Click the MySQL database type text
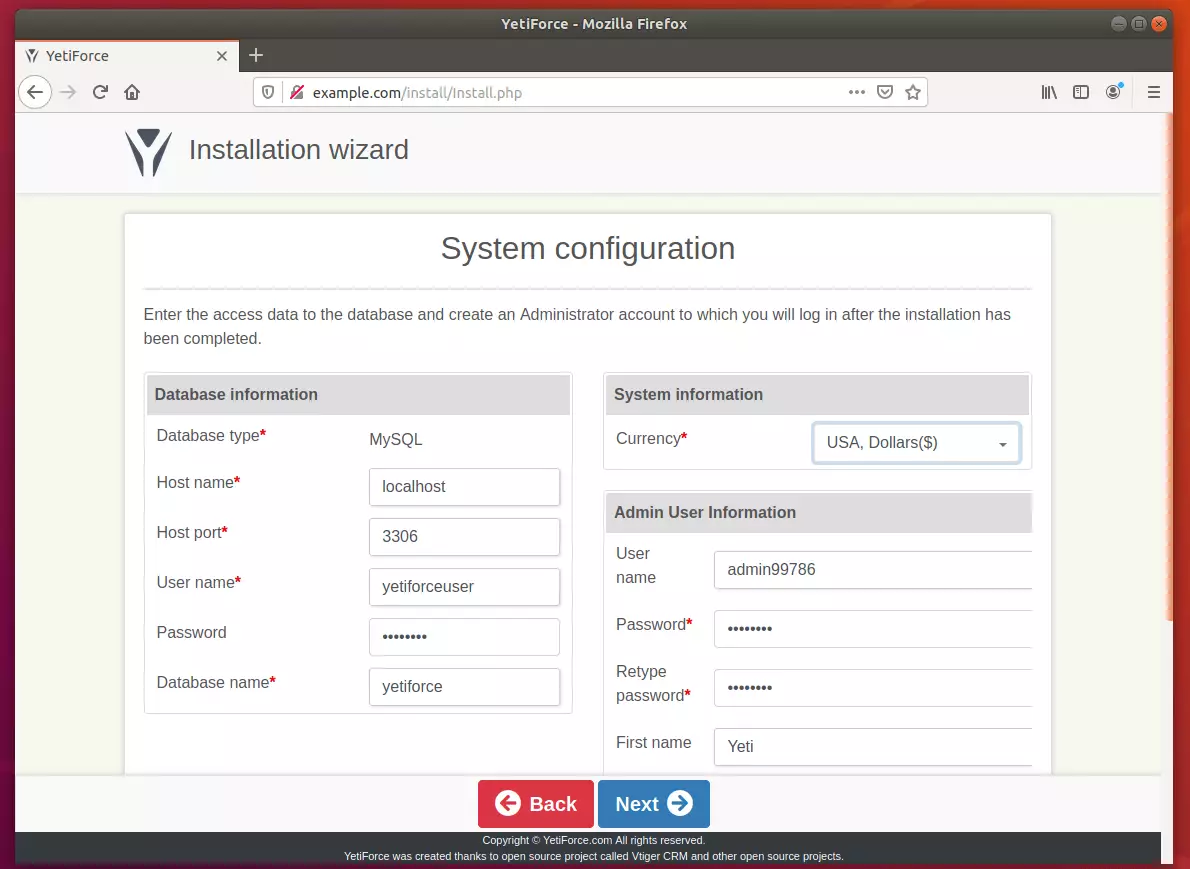1190x869 pixels. pos(395,439)
